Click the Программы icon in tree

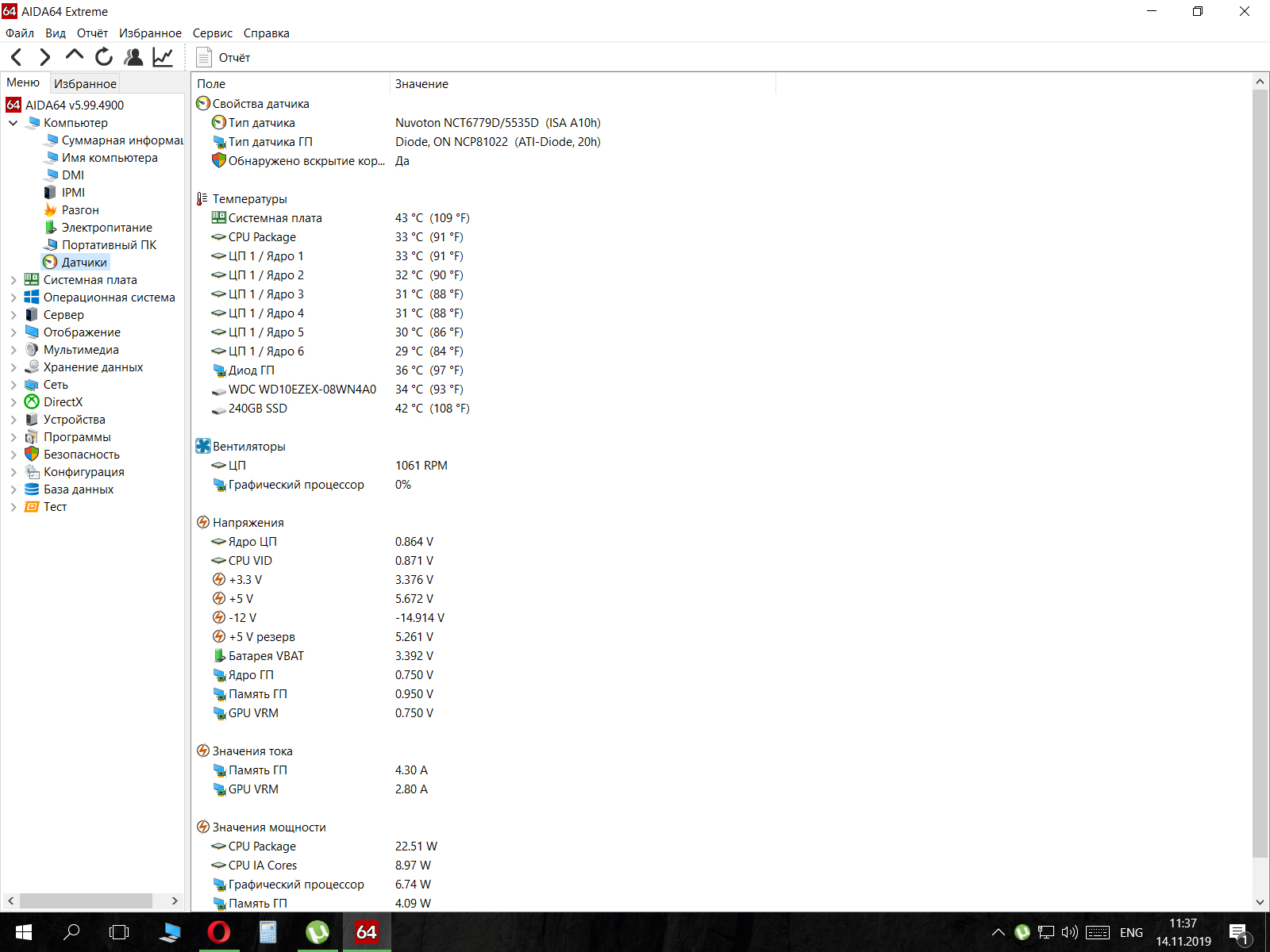[32, 437]
